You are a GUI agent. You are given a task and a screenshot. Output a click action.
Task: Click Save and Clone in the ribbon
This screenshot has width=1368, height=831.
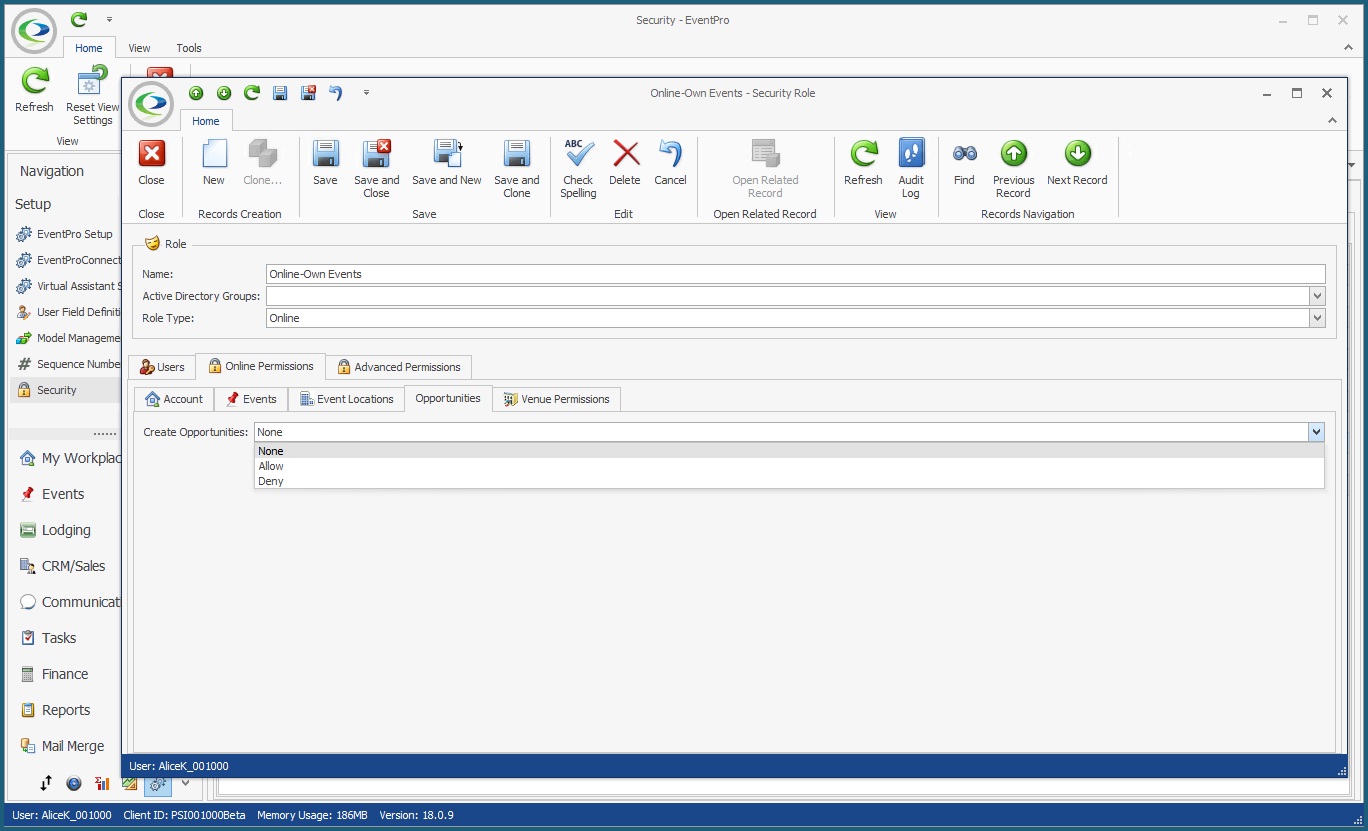pyautogui.click(x=517, y=168)
